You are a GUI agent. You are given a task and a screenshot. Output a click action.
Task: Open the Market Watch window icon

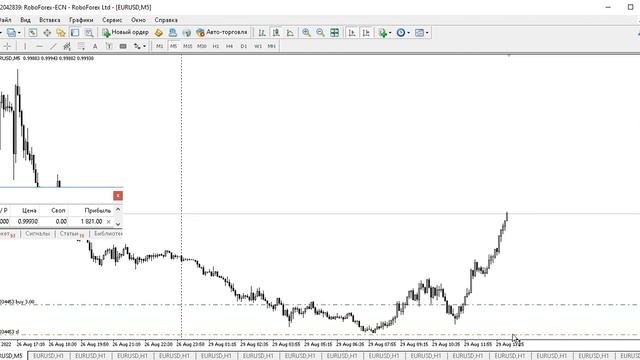tap(33, 33)
